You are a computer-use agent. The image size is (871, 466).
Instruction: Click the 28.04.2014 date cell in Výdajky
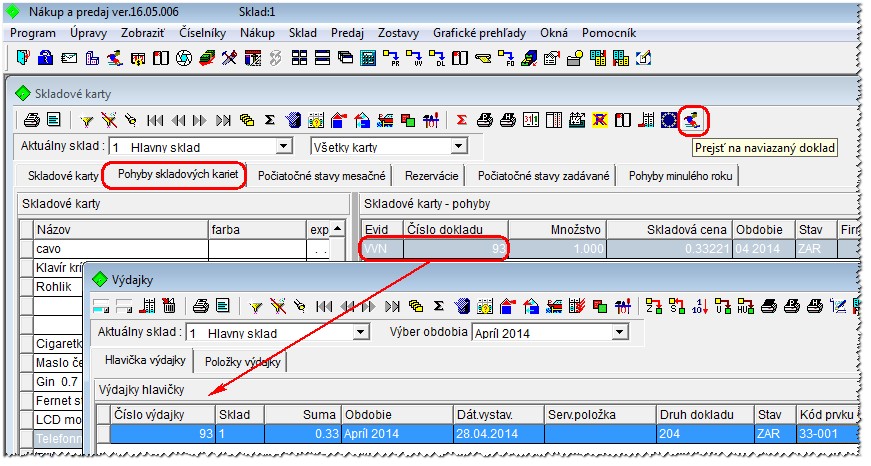(x=498, y=434)
